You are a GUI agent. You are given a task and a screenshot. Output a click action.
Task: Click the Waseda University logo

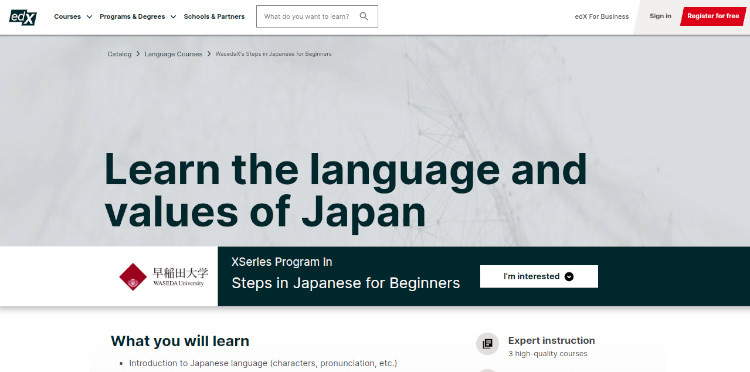(x=164, y=276)
